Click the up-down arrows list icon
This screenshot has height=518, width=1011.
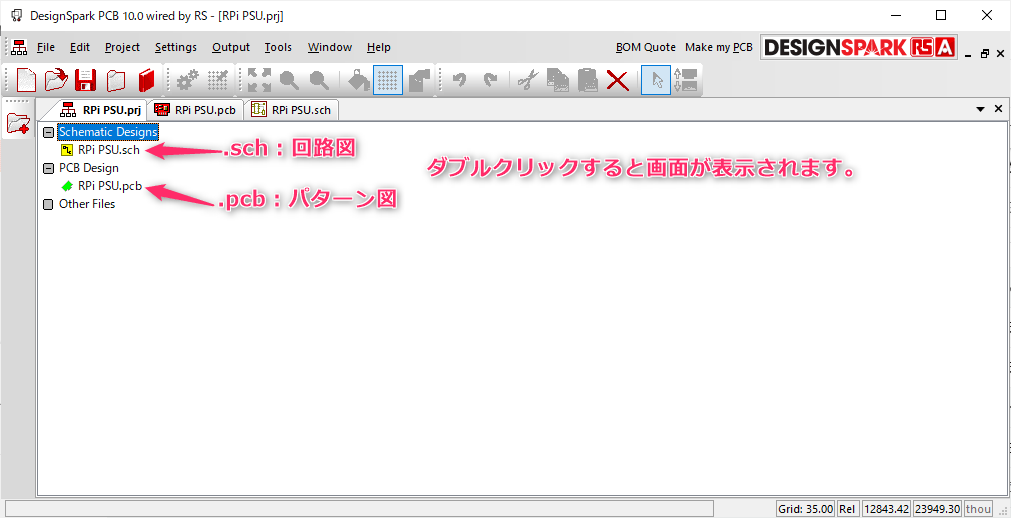[686, 81]
